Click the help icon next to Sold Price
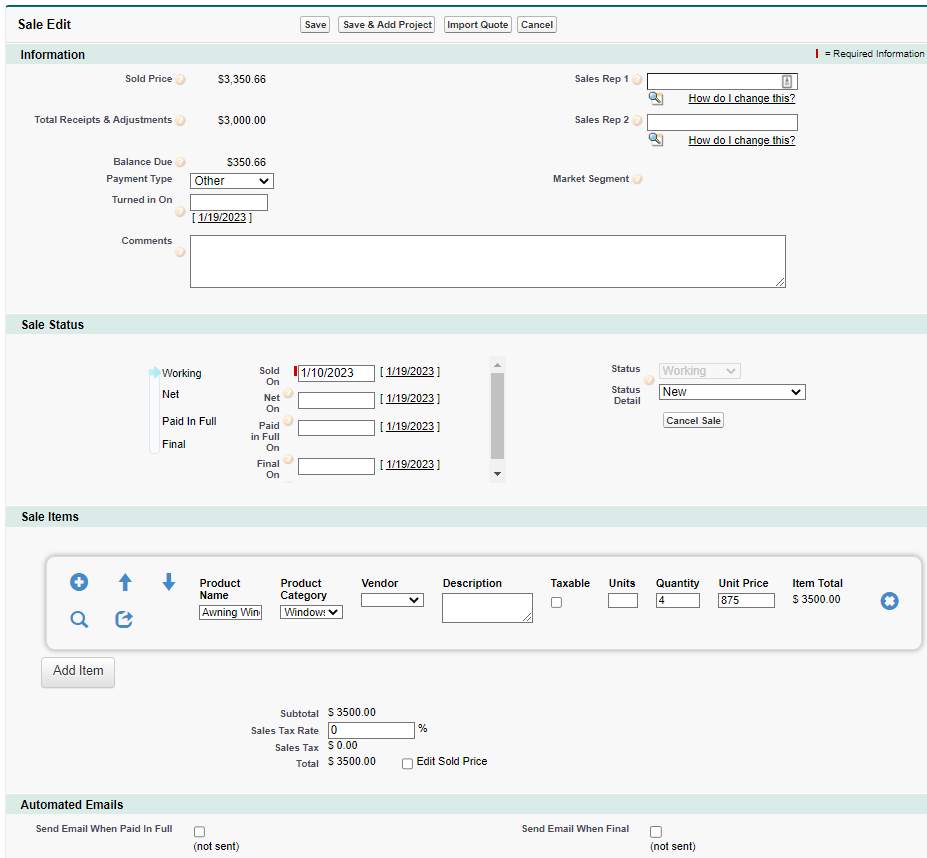 (180, 79)
